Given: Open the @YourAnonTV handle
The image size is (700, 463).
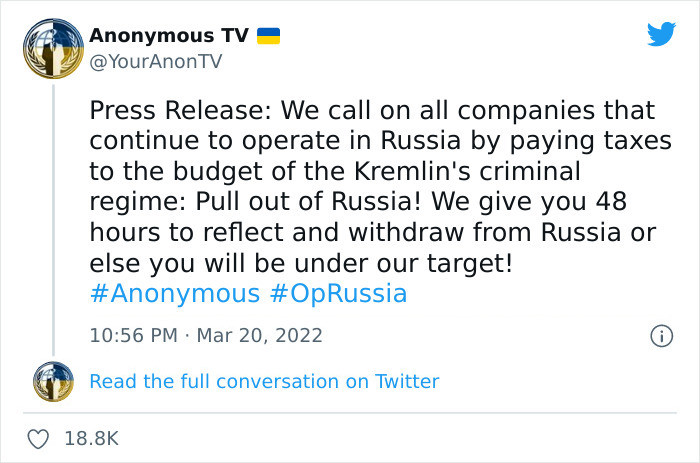Looking at the screenshot, I should (155, 62).
